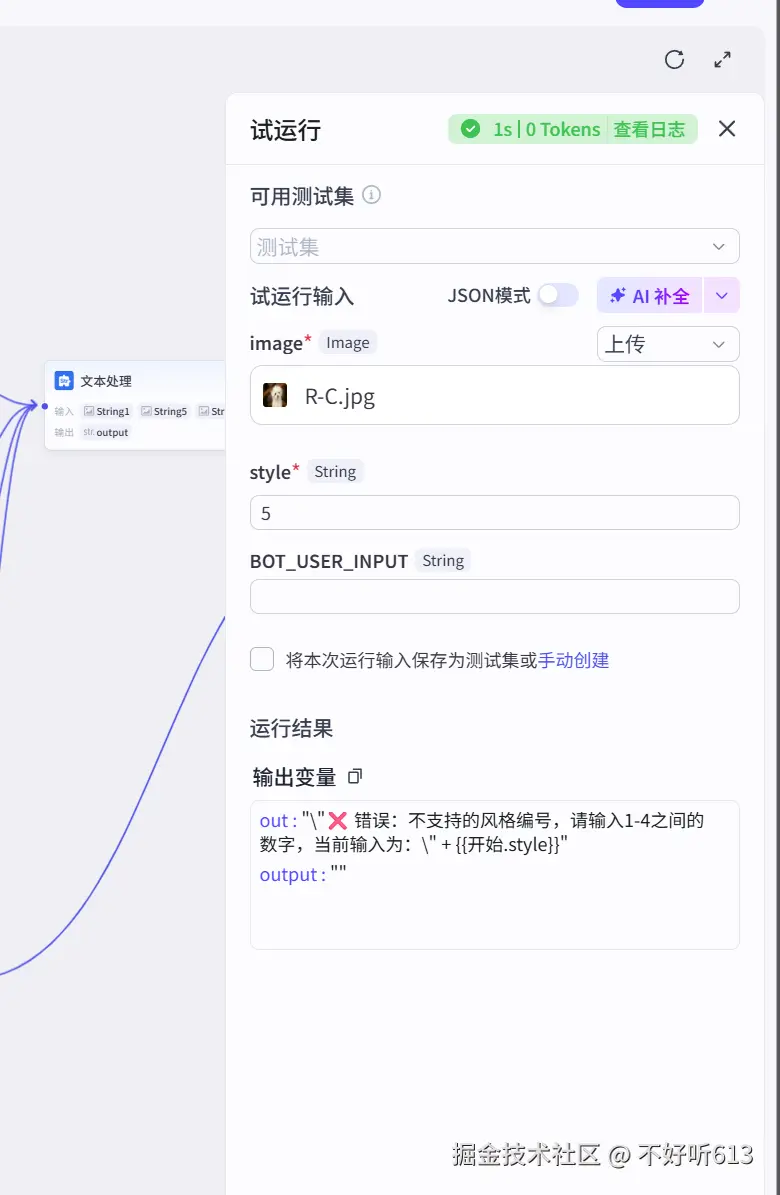Screen dimensions: 780x1195
Task: Click the 手动创建 link
Action: (x=573, y=660)
